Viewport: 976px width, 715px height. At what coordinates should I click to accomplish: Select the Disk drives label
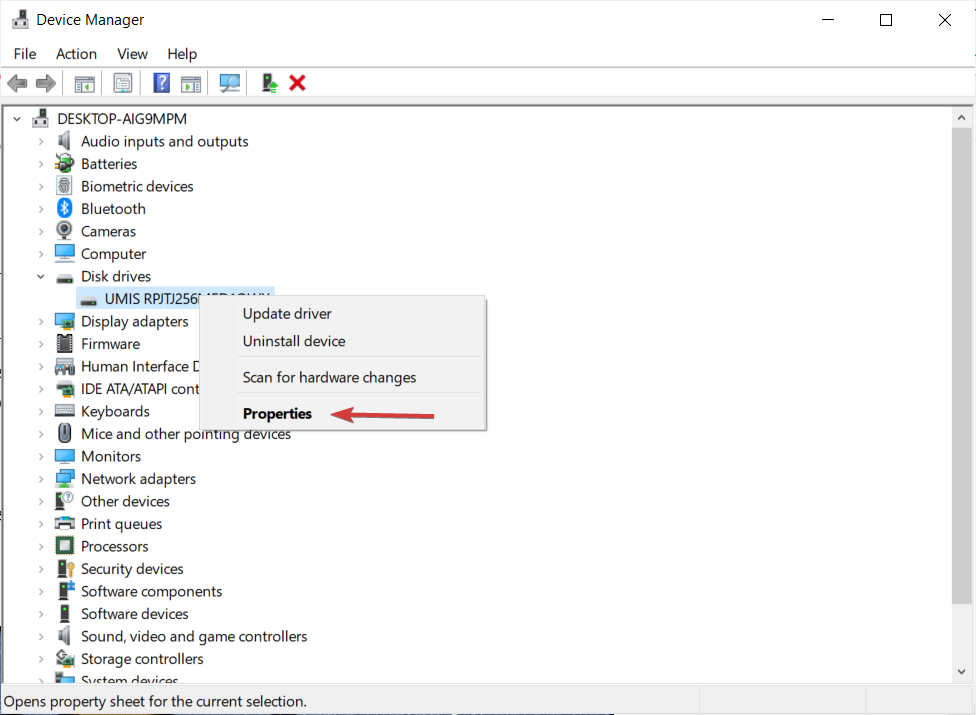(x=116, y=276)
